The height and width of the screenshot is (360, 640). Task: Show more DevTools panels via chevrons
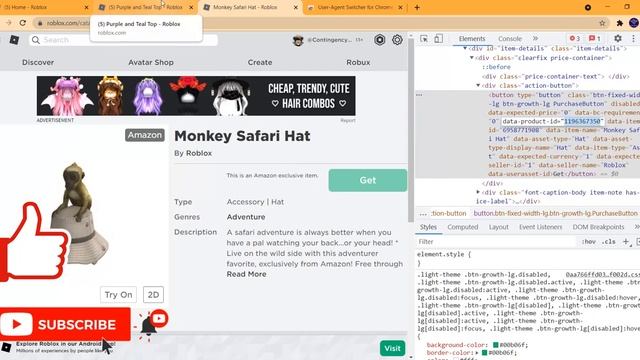point(536,38)
